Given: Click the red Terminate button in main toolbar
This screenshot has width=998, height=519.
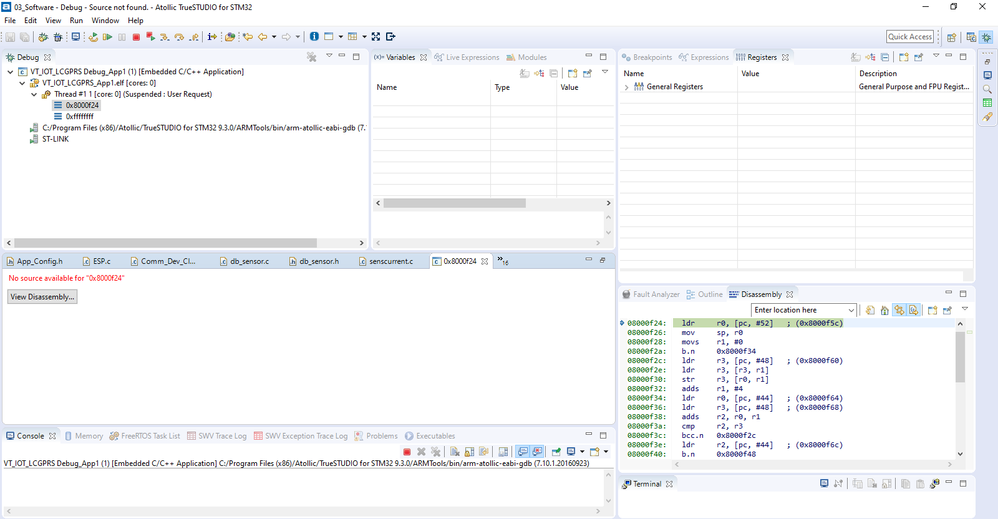Looking at the screenshot, I should pyautogui.click(x=136, y=37).
